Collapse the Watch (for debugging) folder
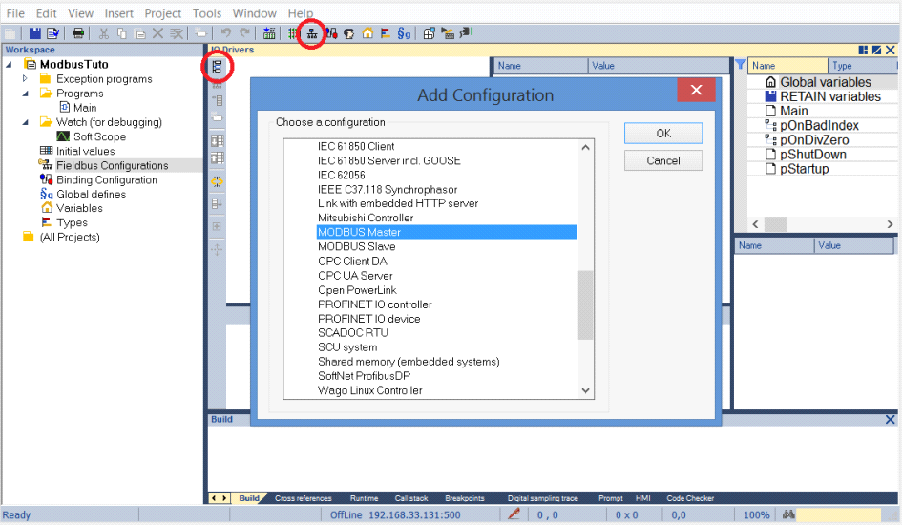Screen dimensions: 904x526 pos(25,122)
